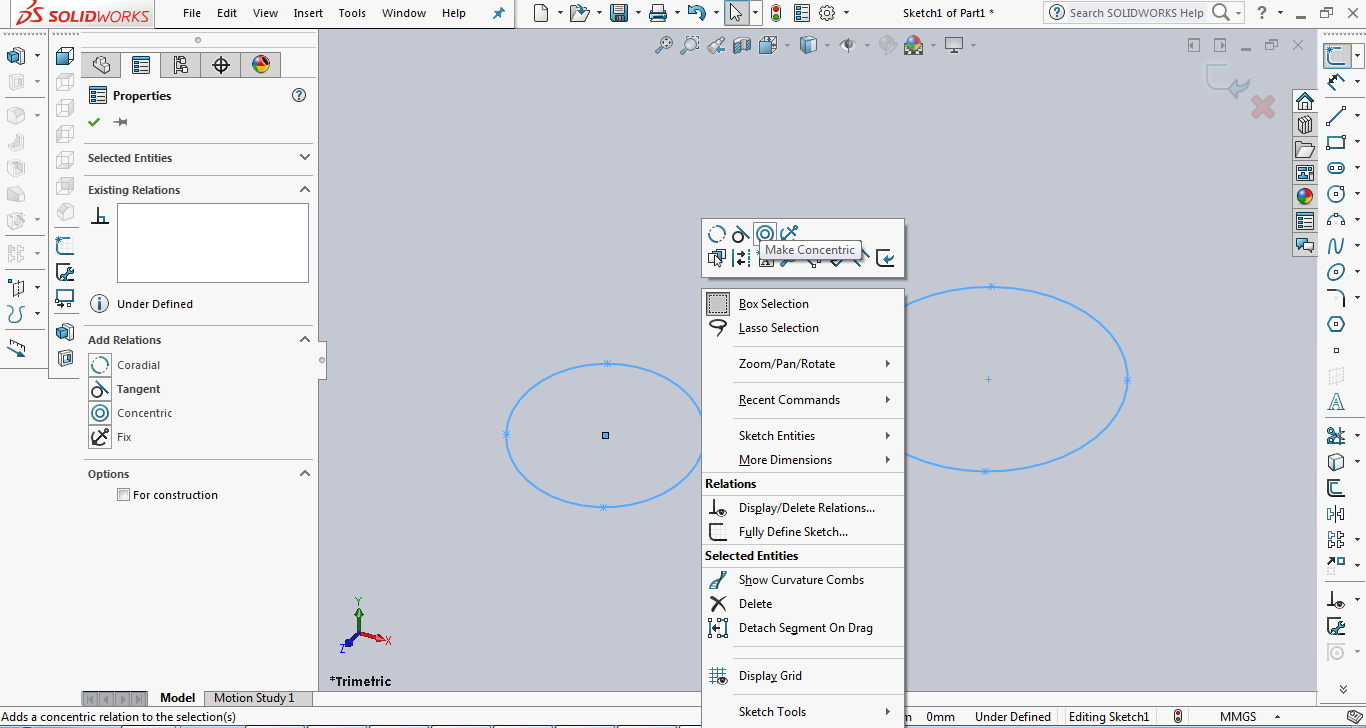The width and height of the screenshot is (1366, 728).
Task: Open the Undo dropdown arrow
Action: pyautogui.click(x=715, y=13)
